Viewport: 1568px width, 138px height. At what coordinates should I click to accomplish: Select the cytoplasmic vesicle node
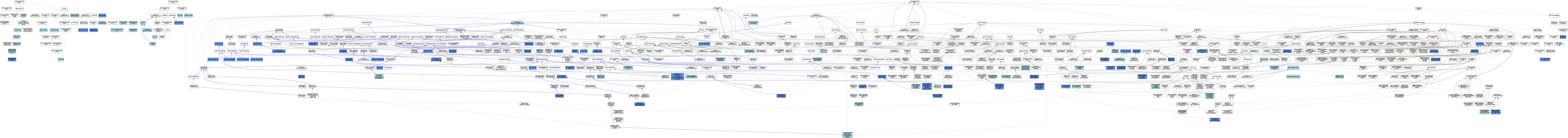[x=153, y=44]
